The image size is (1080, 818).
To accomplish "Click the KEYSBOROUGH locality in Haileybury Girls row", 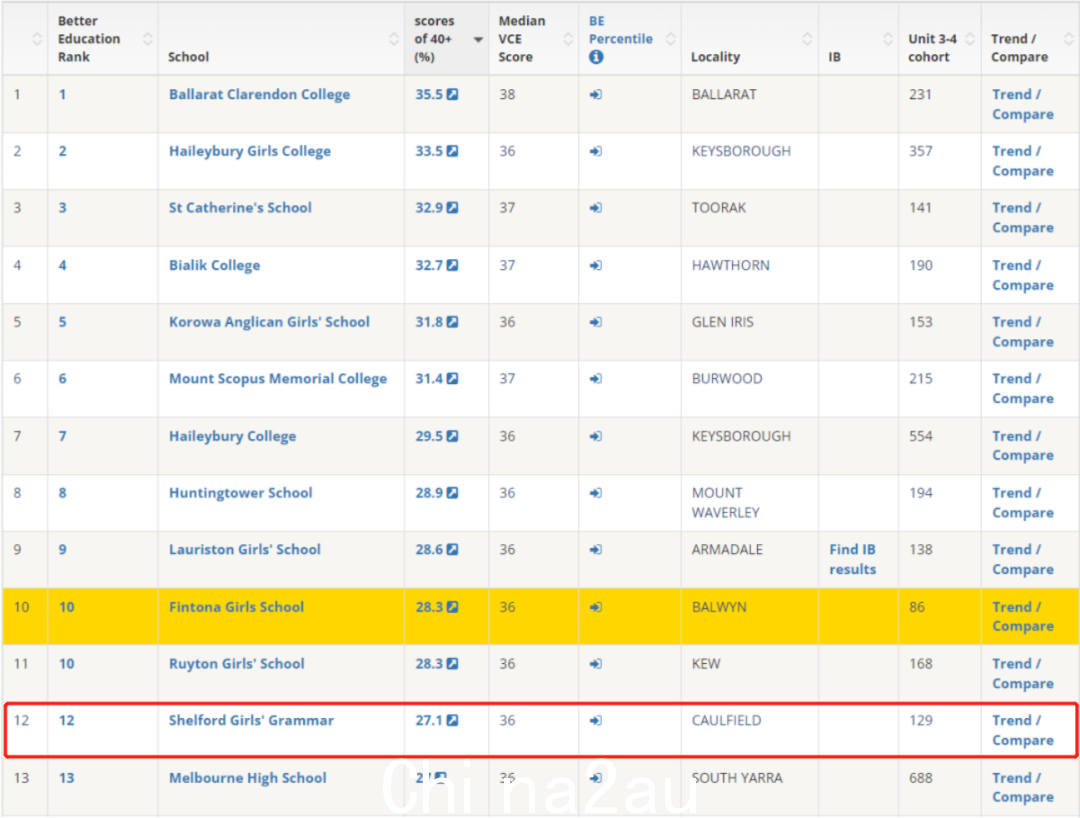I will coord(741,151).
